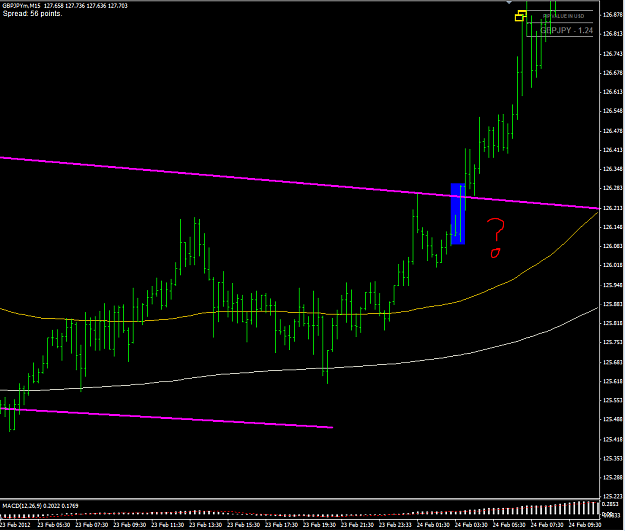The width and height of the screenshot is (625, 531).
Task: Click the 23 Feb 19:30 time label
Action: (319, 525)
